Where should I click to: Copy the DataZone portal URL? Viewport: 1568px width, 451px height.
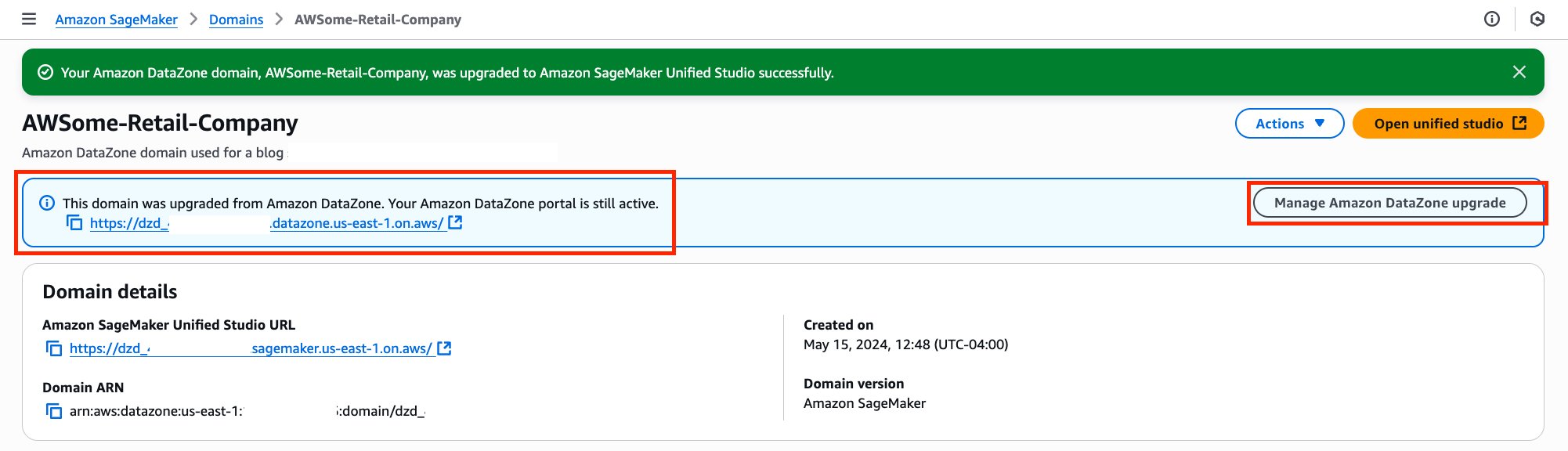(74, 223)
